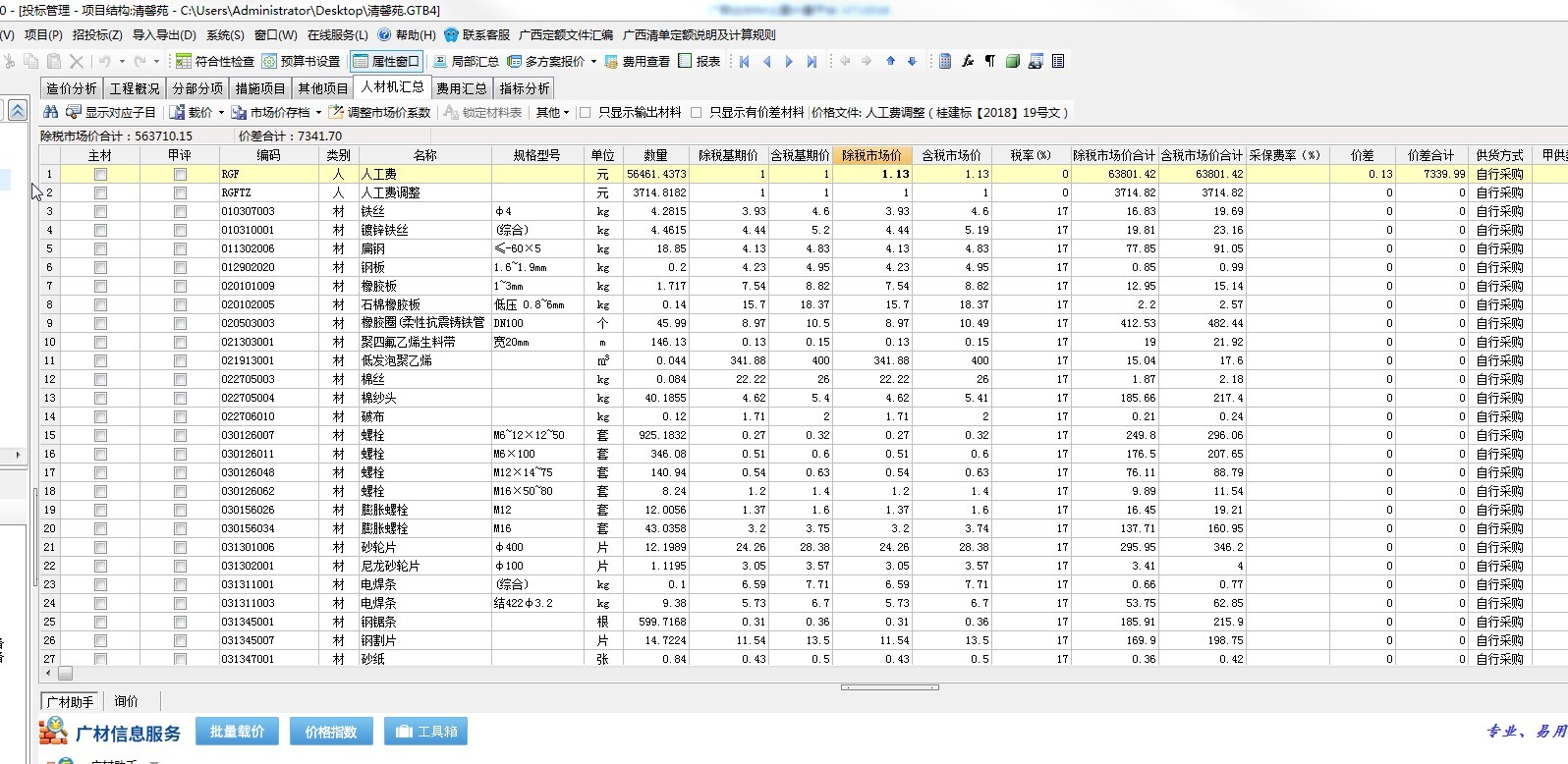This screenshot has width=1568, height=764.
Task: Switch to the 指标分析 tab
Action: [x=525, y=88]
